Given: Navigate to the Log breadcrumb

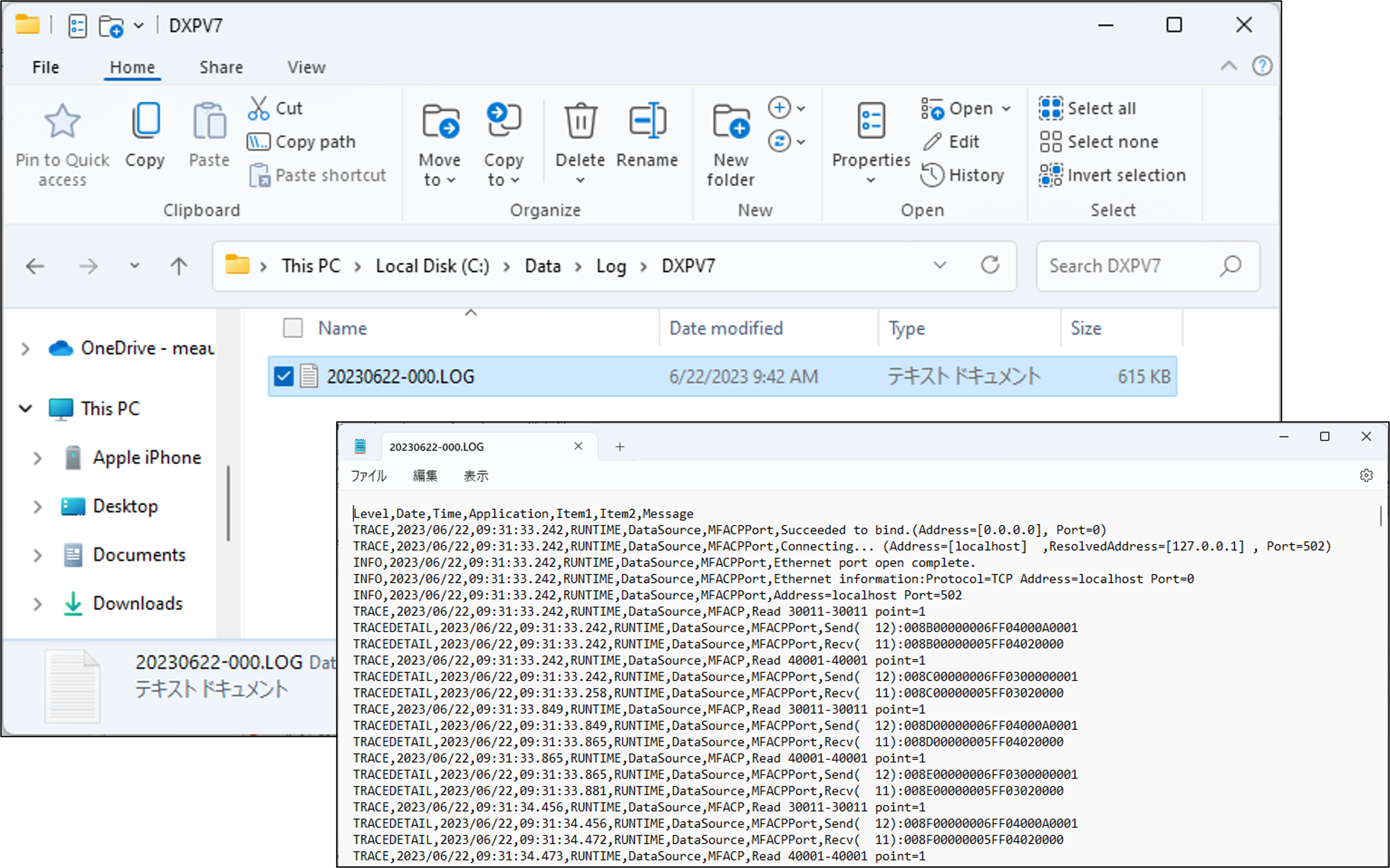Looking at the screenshot, I should (x=611, y=266).
